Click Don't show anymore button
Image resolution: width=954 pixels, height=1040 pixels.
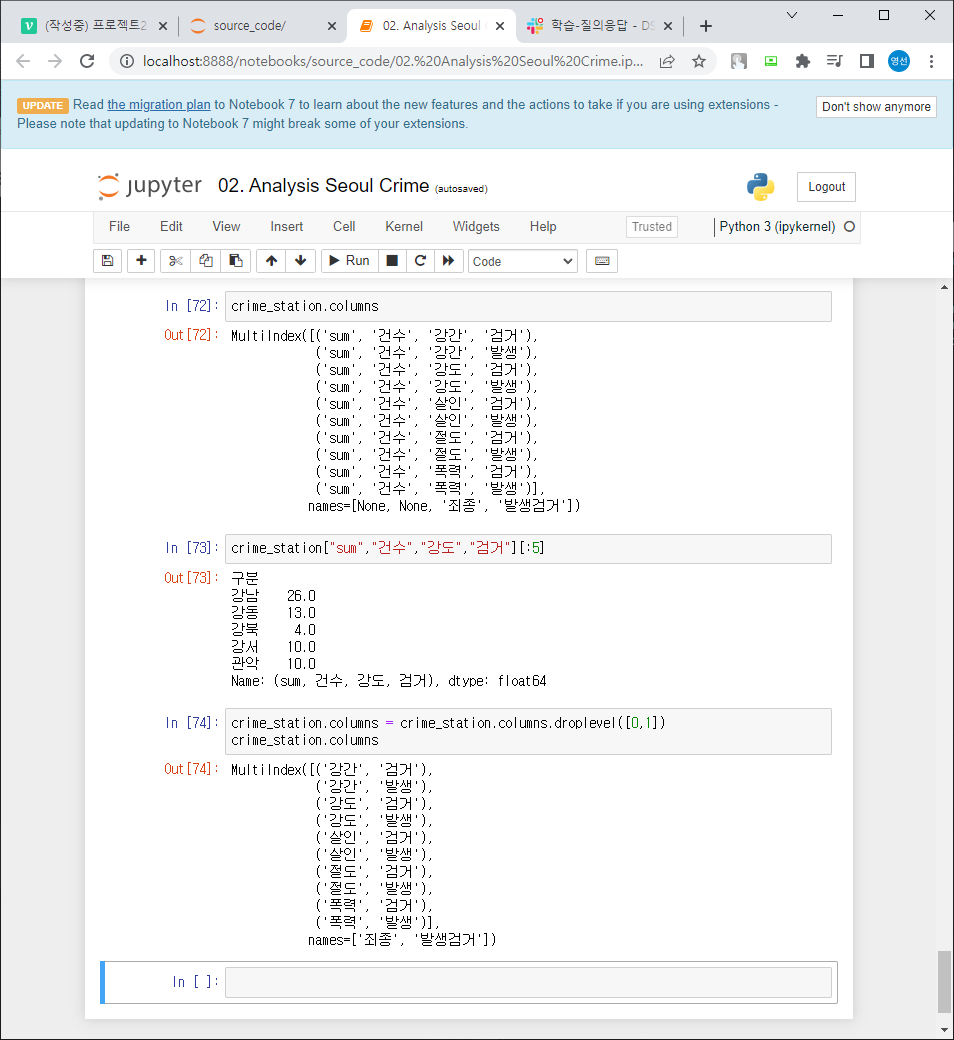876,107
